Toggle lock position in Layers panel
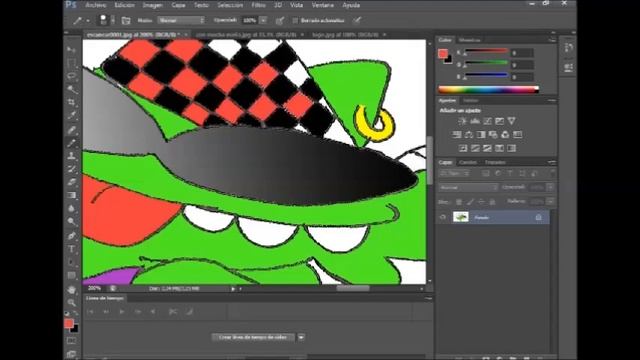640x360 pixels. 481,201
